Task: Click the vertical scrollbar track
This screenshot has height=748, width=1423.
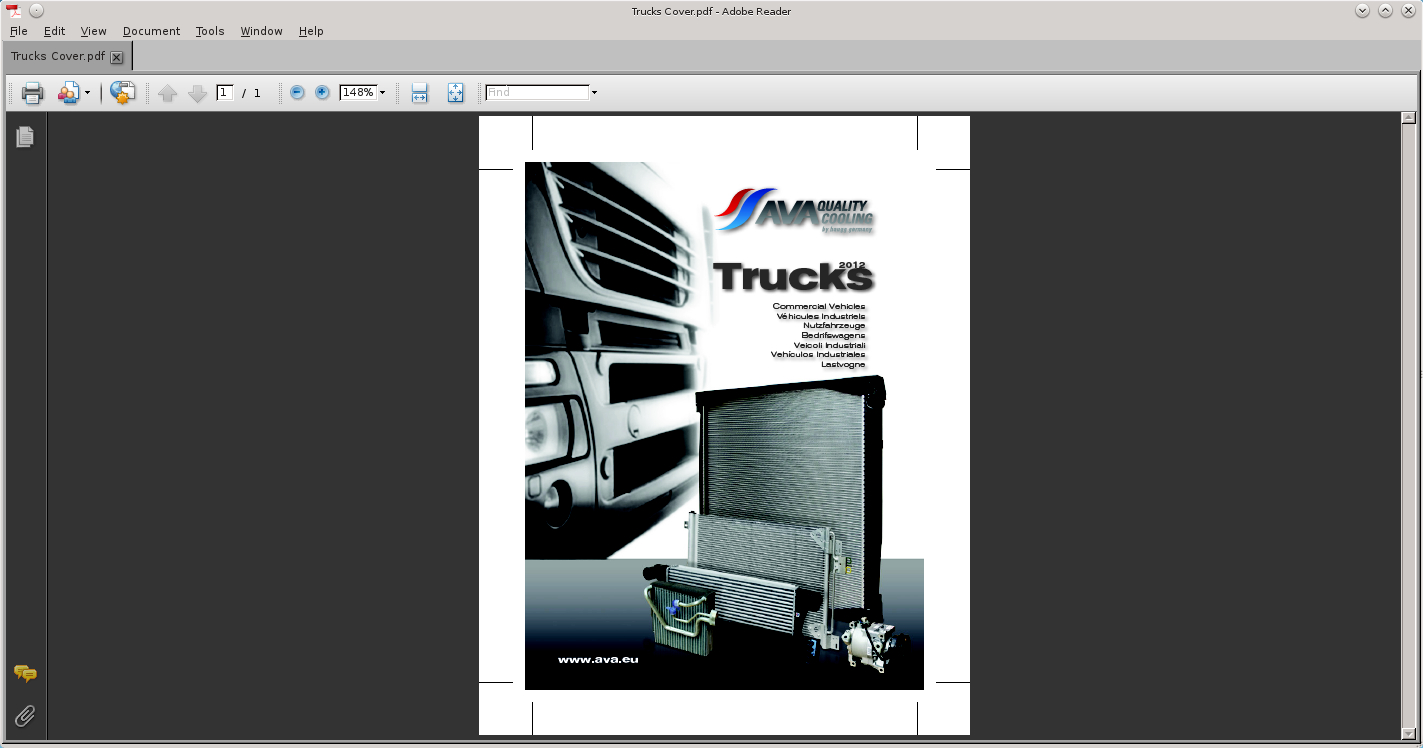Action: 1408,426
